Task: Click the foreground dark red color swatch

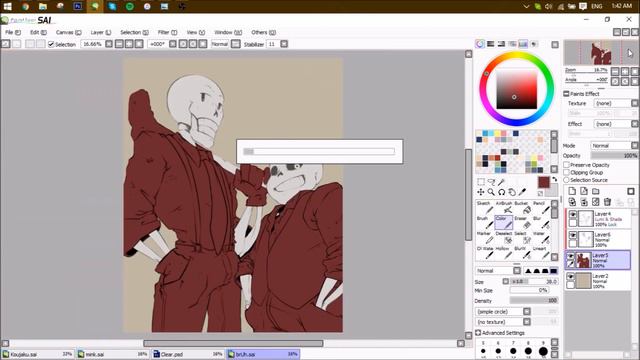Action: point(543,182)
